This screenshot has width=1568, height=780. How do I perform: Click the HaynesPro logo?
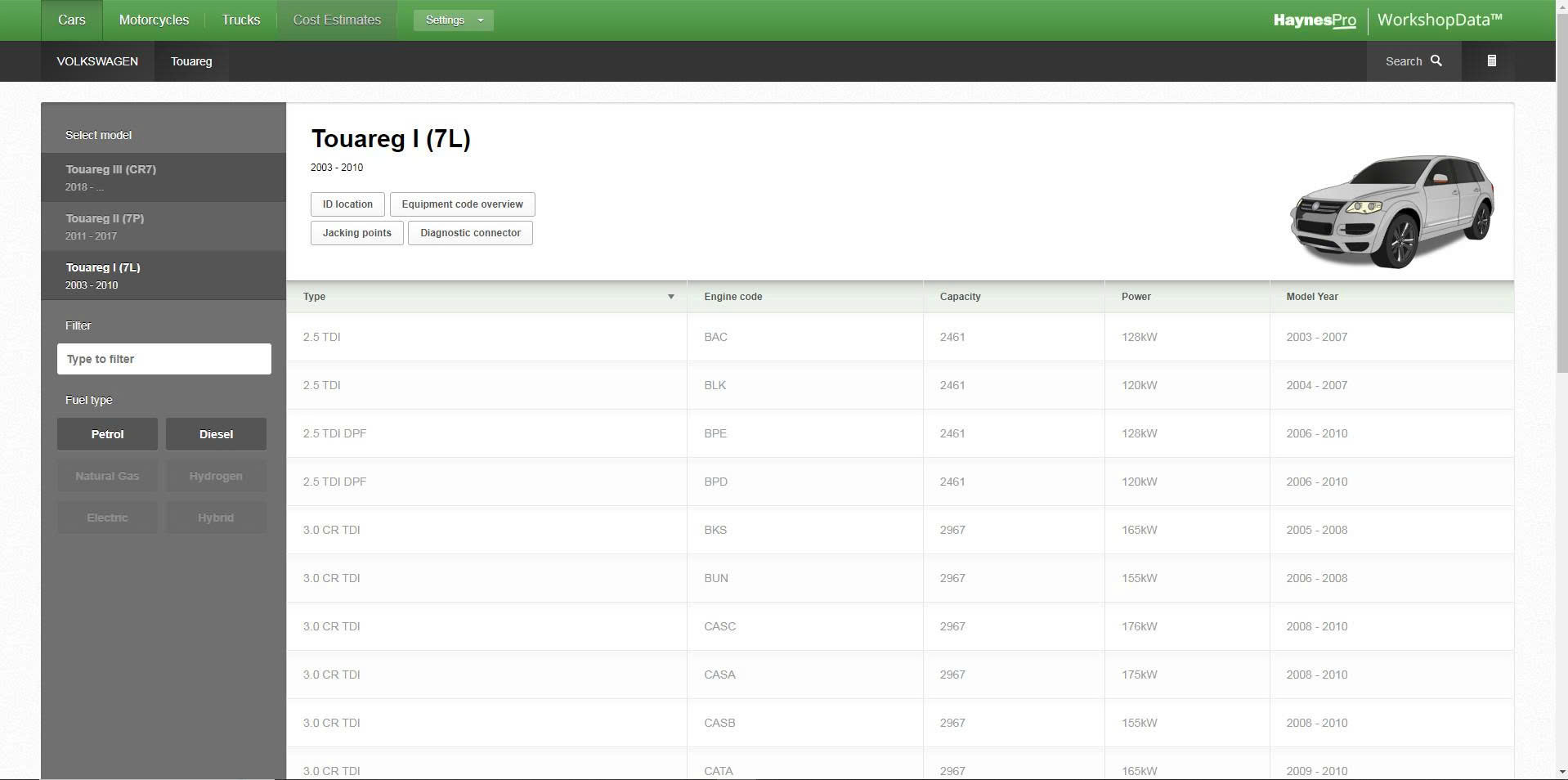click(x=1314, y=20)
